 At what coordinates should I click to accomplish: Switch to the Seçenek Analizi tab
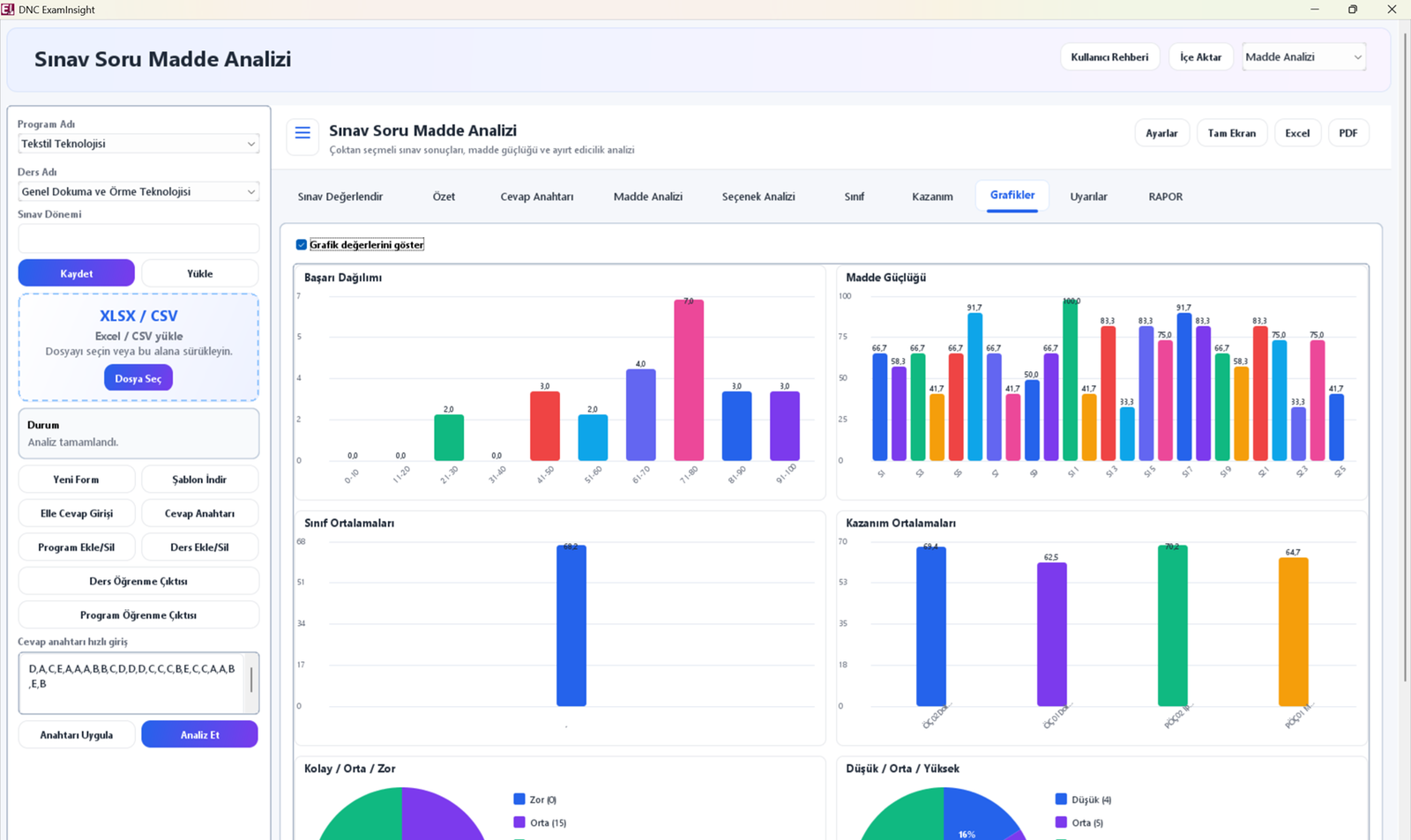click(x=758, y=197)
